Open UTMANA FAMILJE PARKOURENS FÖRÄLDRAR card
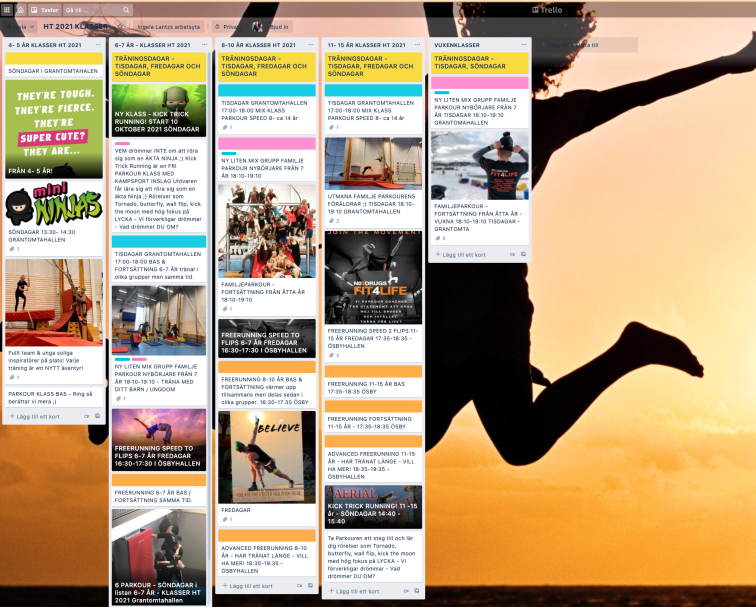 [x=373, y=182]
